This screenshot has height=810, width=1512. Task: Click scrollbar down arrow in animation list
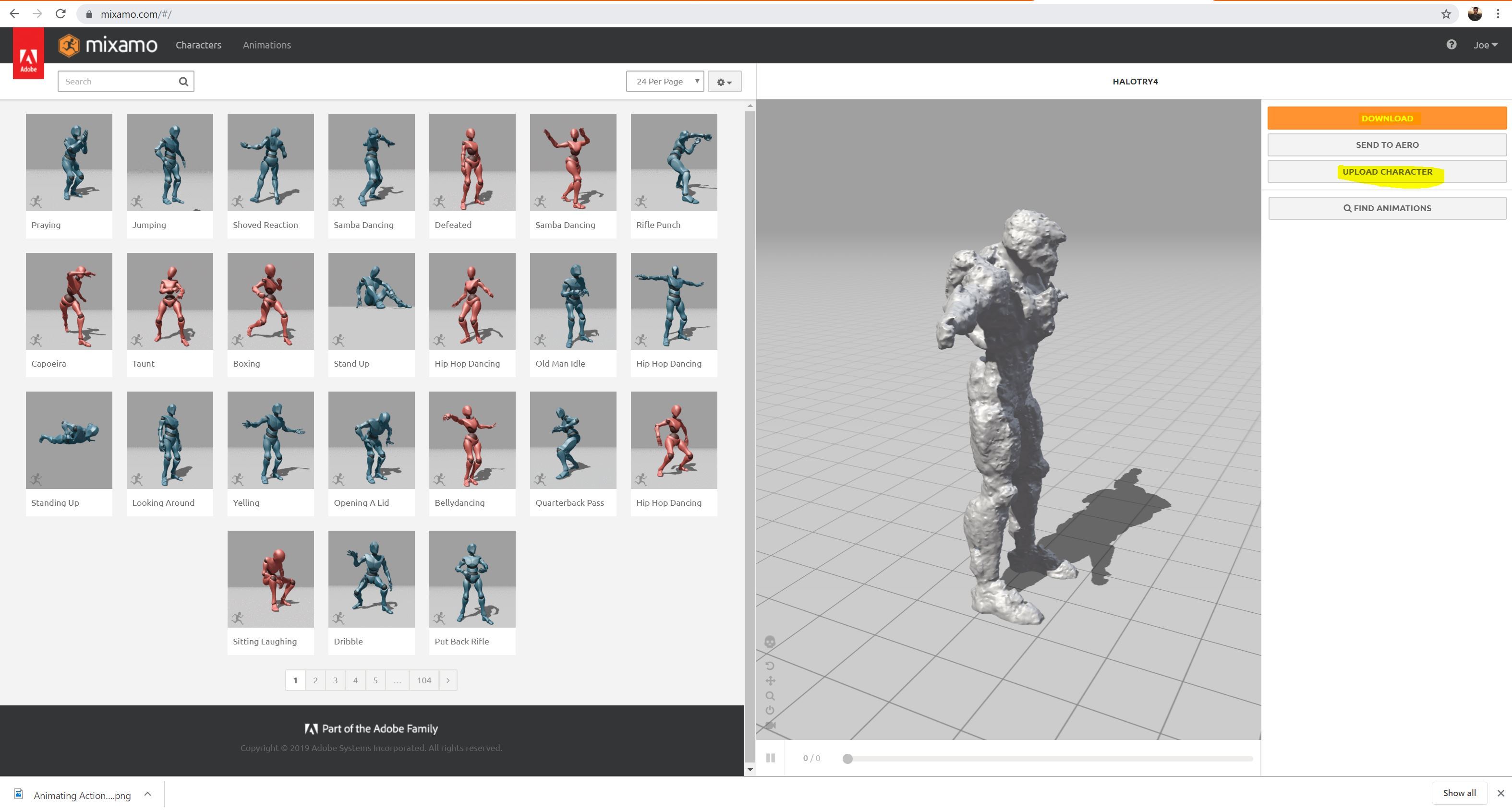point(750,770)
